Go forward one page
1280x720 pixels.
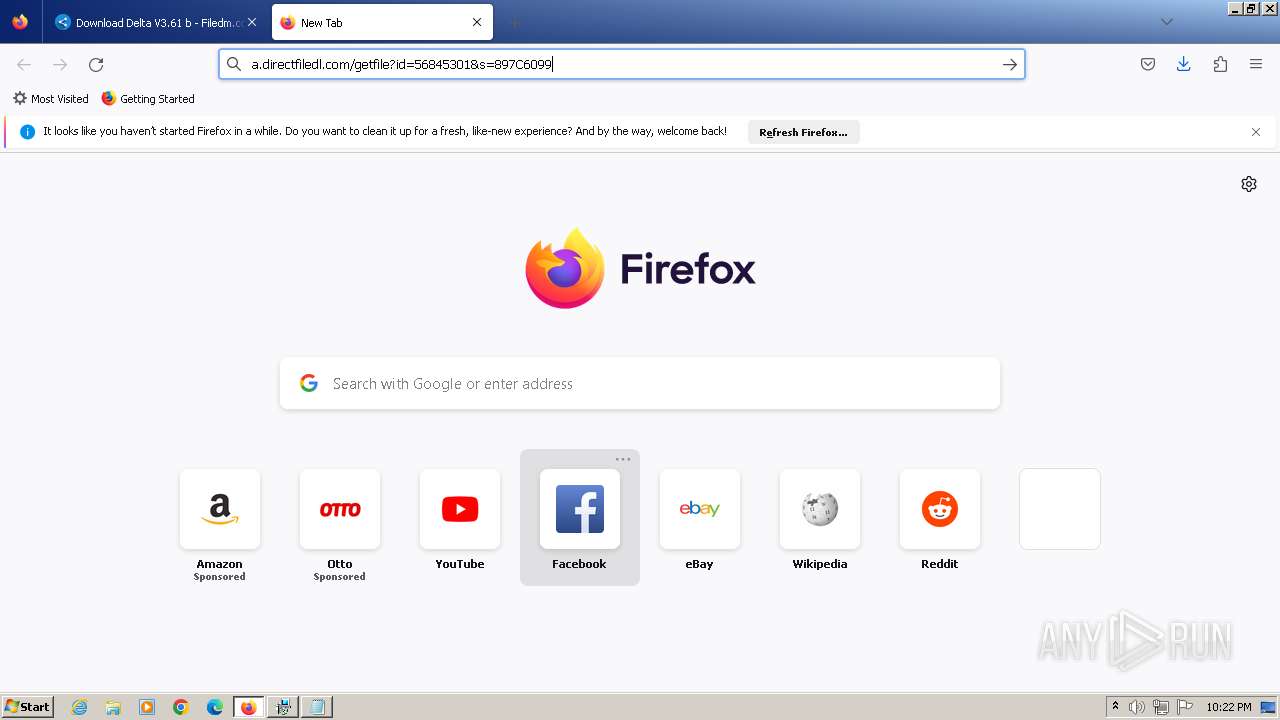pos(60,64)
